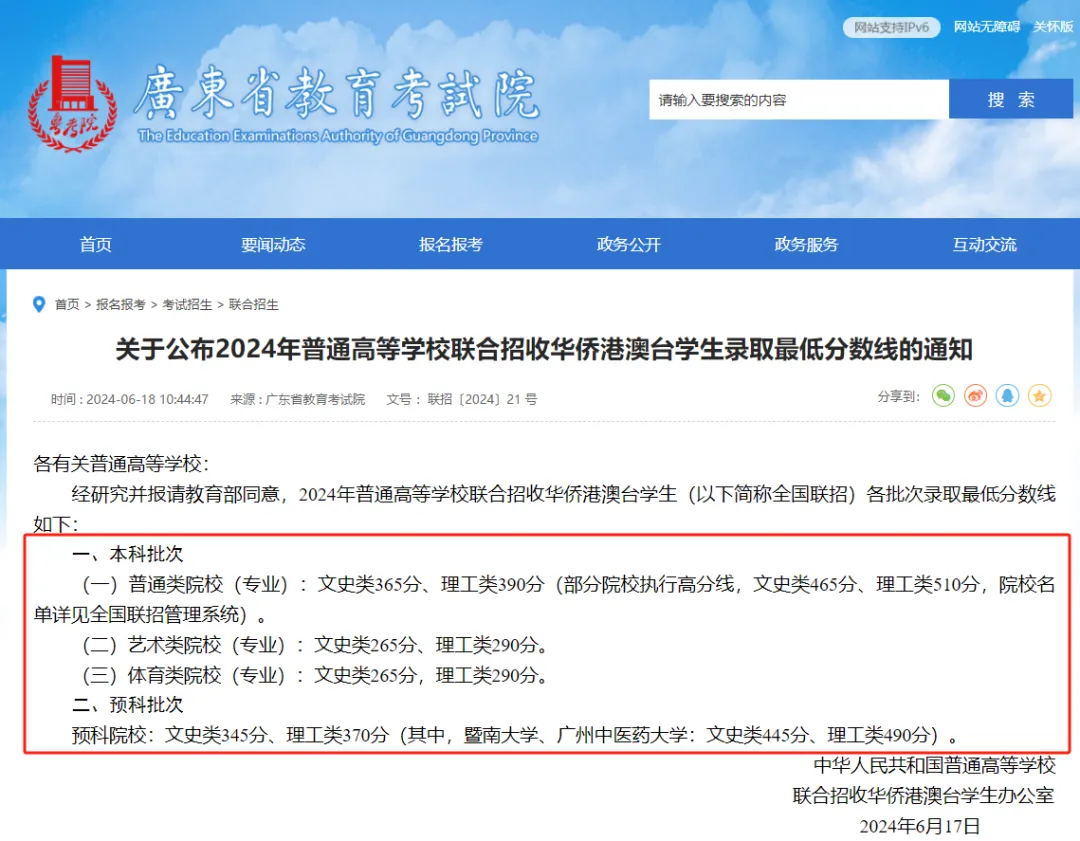Click inside the search input field

pos(800,99)
